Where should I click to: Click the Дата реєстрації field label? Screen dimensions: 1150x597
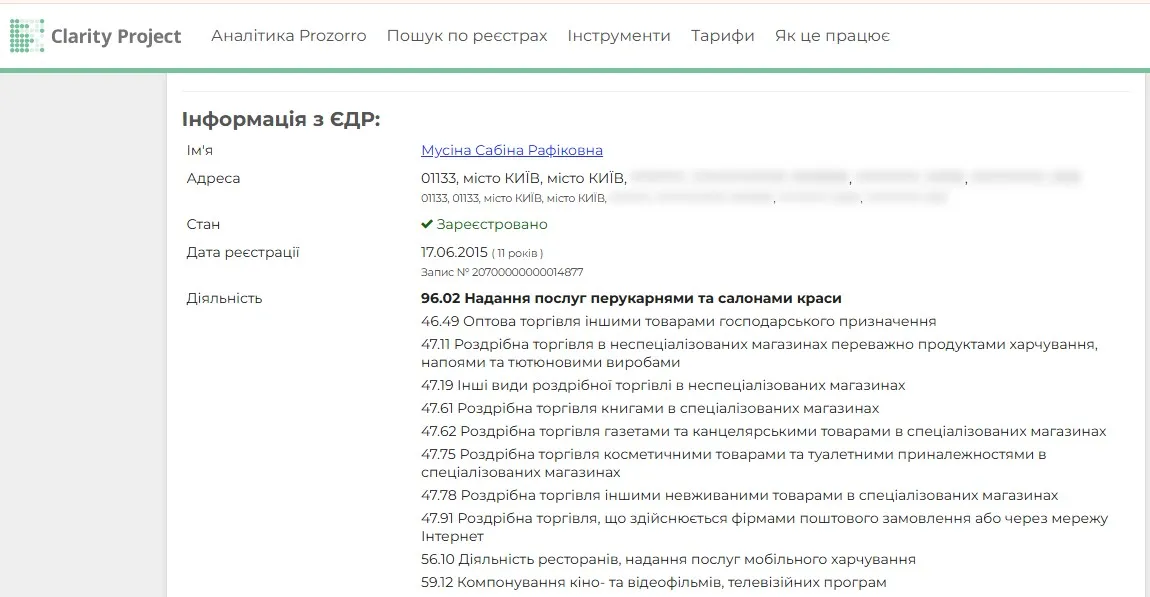243,252
